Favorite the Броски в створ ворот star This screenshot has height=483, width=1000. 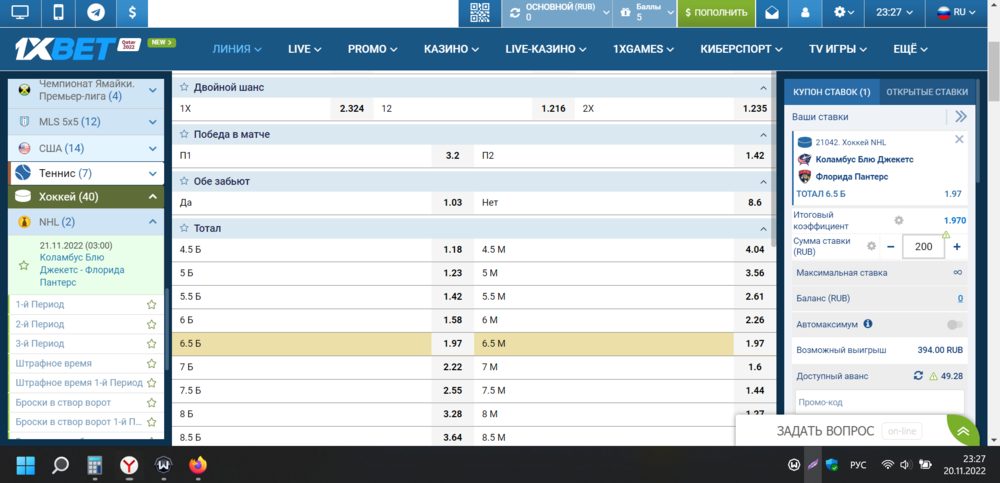tap(151, 403)
